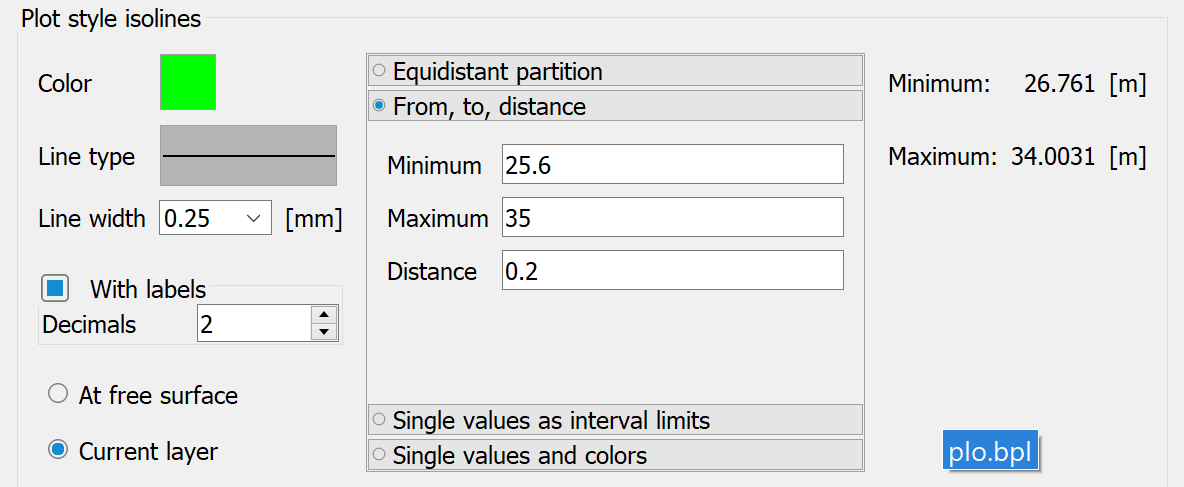Viewport: 1184px width, 487px height.
Task: Expand Single values and colors section
Action: click(615, 455)
